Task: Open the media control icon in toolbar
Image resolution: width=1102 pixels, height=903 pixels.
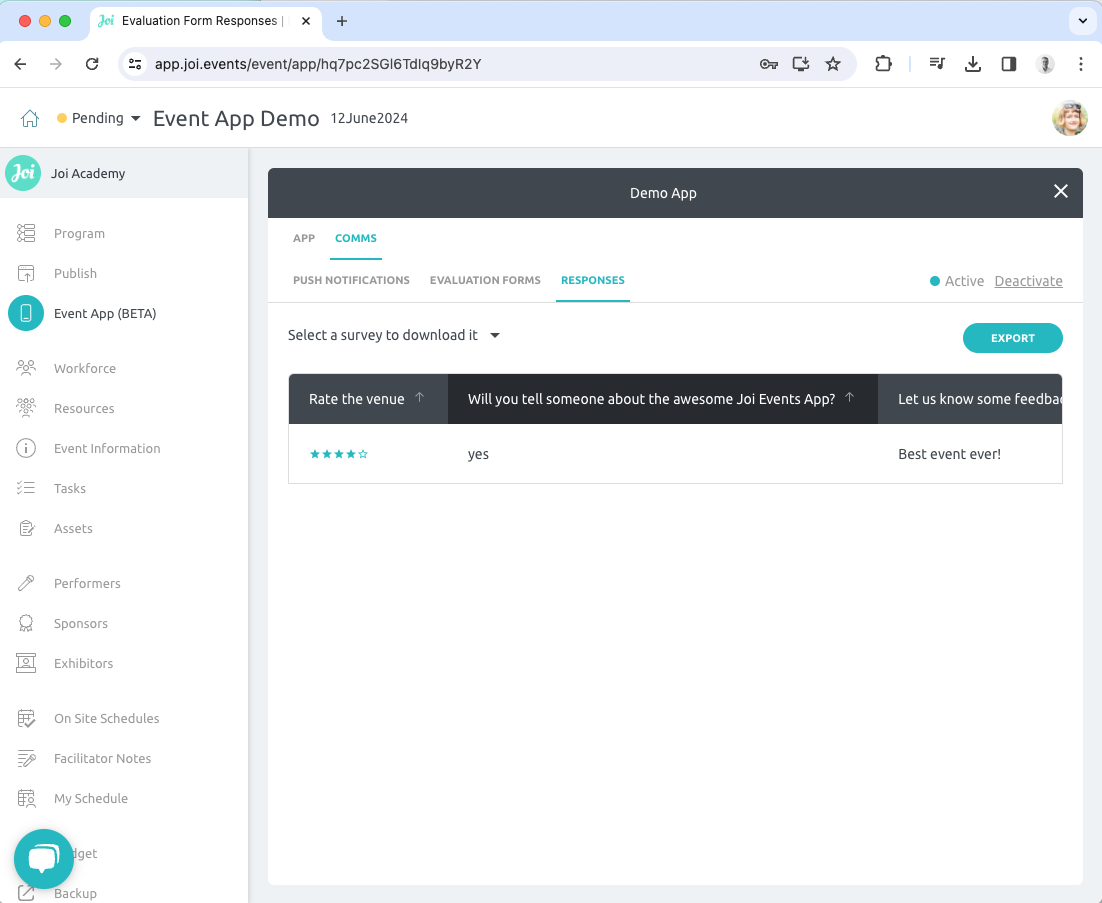Action: (x=937, y=64)
